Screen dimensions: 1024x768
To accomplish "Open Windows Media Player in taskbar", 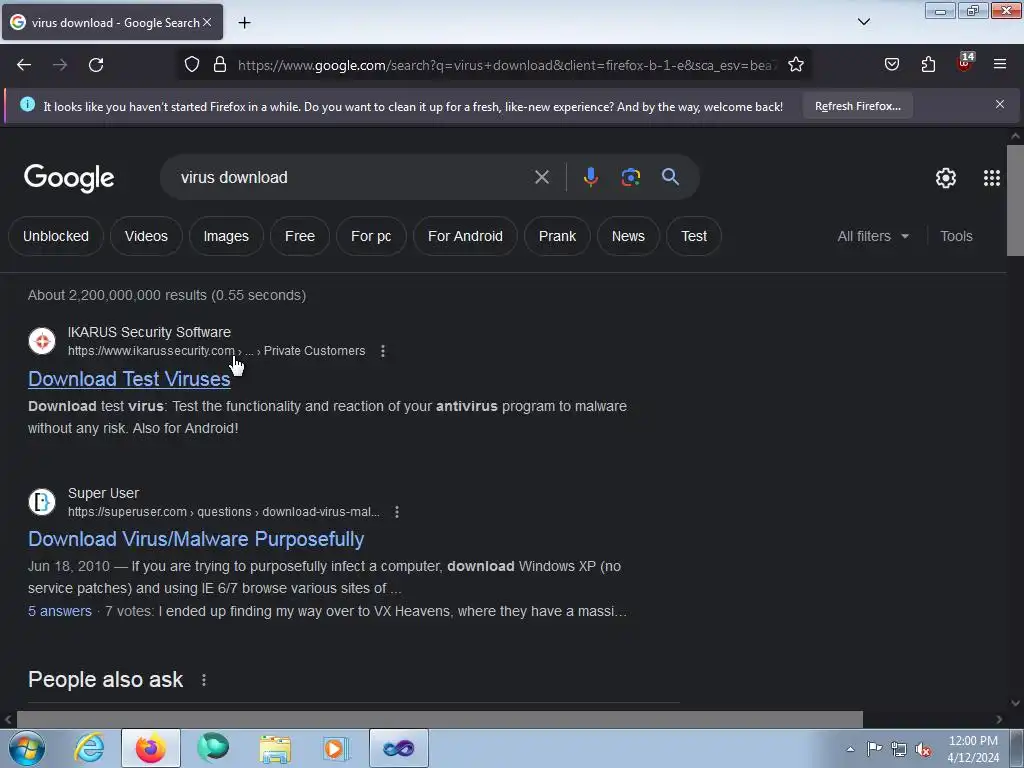I will pyautogui.click(x=336, y=748).
